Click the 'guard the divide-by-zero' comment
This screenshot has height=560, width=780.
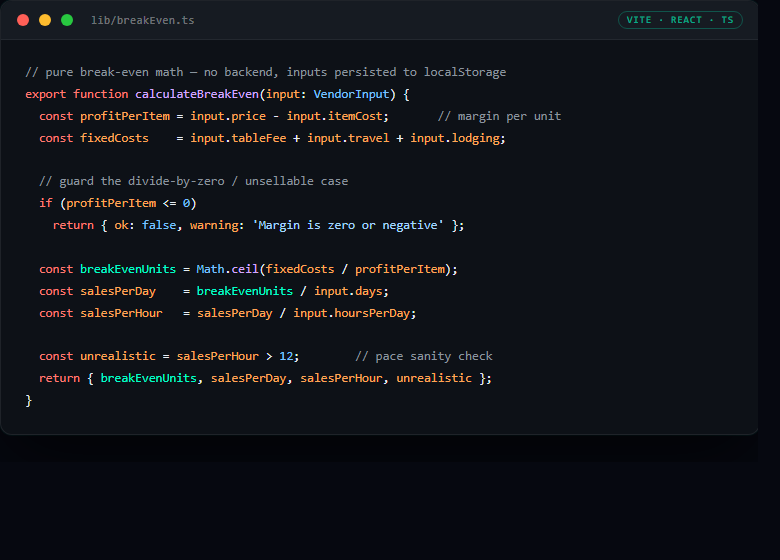194,181
